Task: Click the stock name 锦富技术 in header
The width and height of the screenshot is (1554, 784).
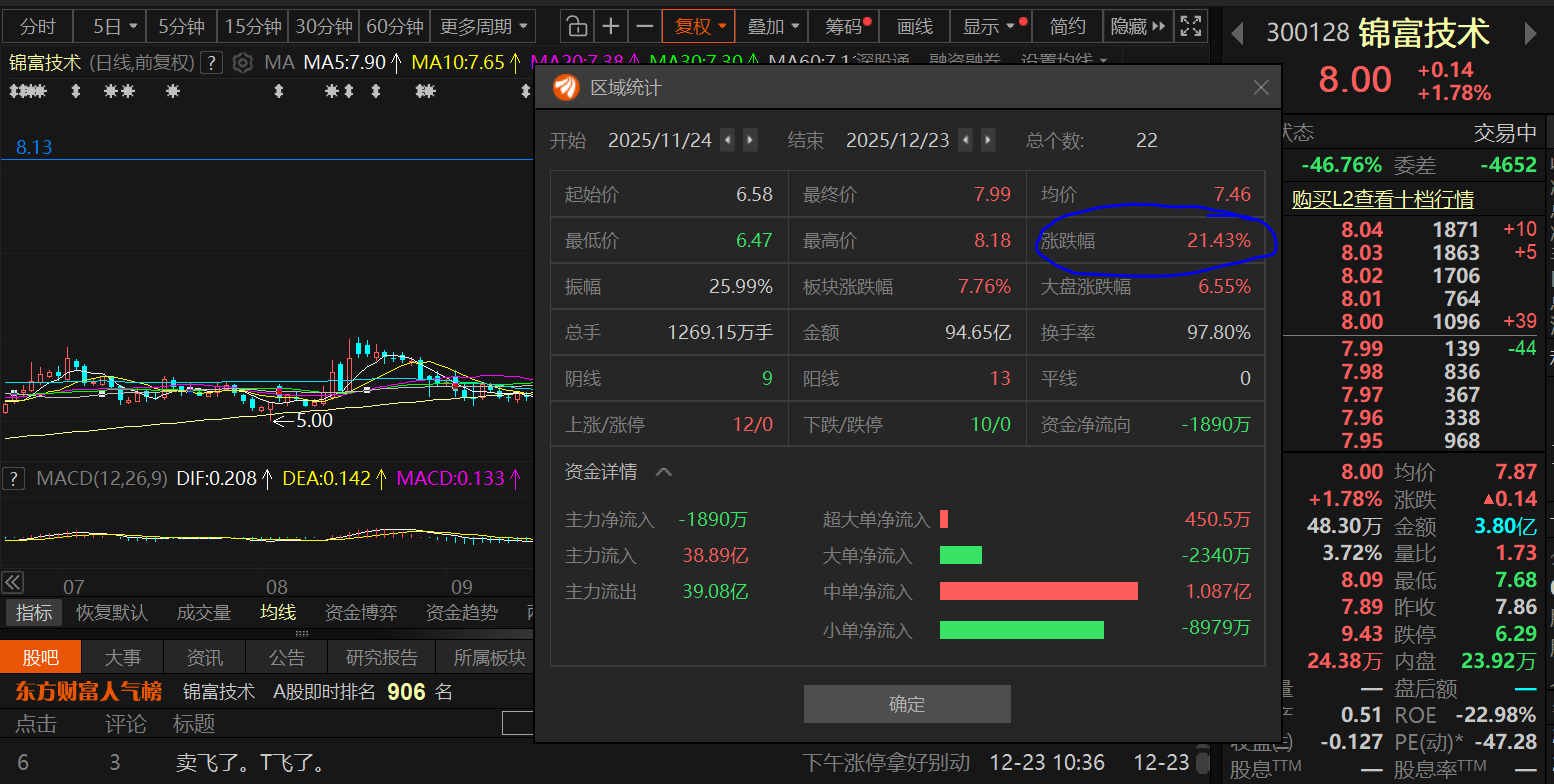Action: 1424,33
